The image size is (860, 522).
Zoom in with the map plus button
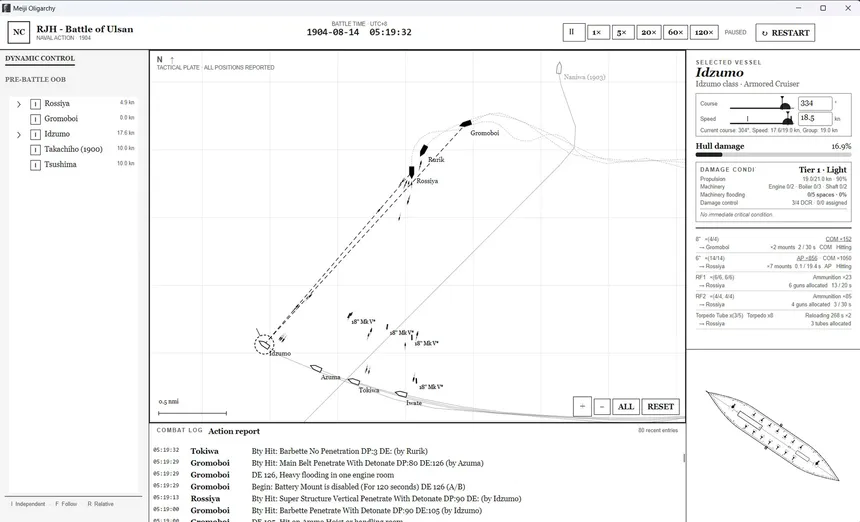coord(582,406)
